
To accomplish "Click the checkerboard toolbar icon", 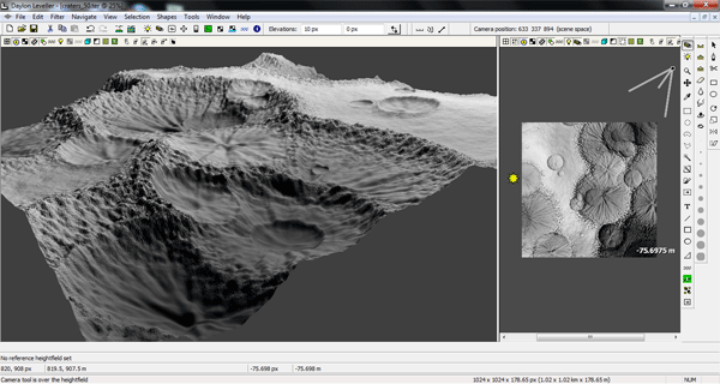I will (220, 29).
